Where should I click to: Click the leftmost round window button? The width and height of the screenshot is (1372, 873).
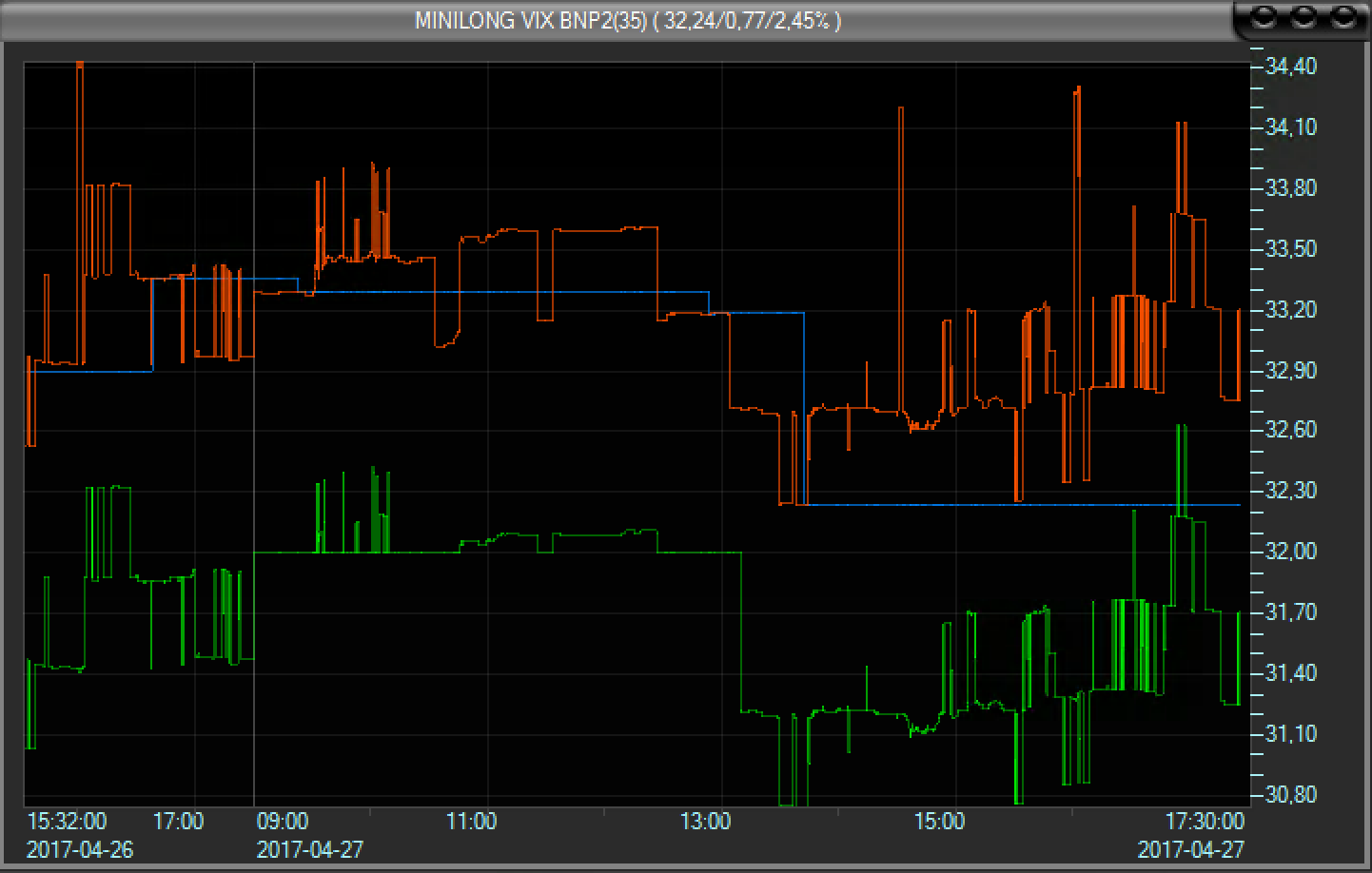(x=1266, y=18)
